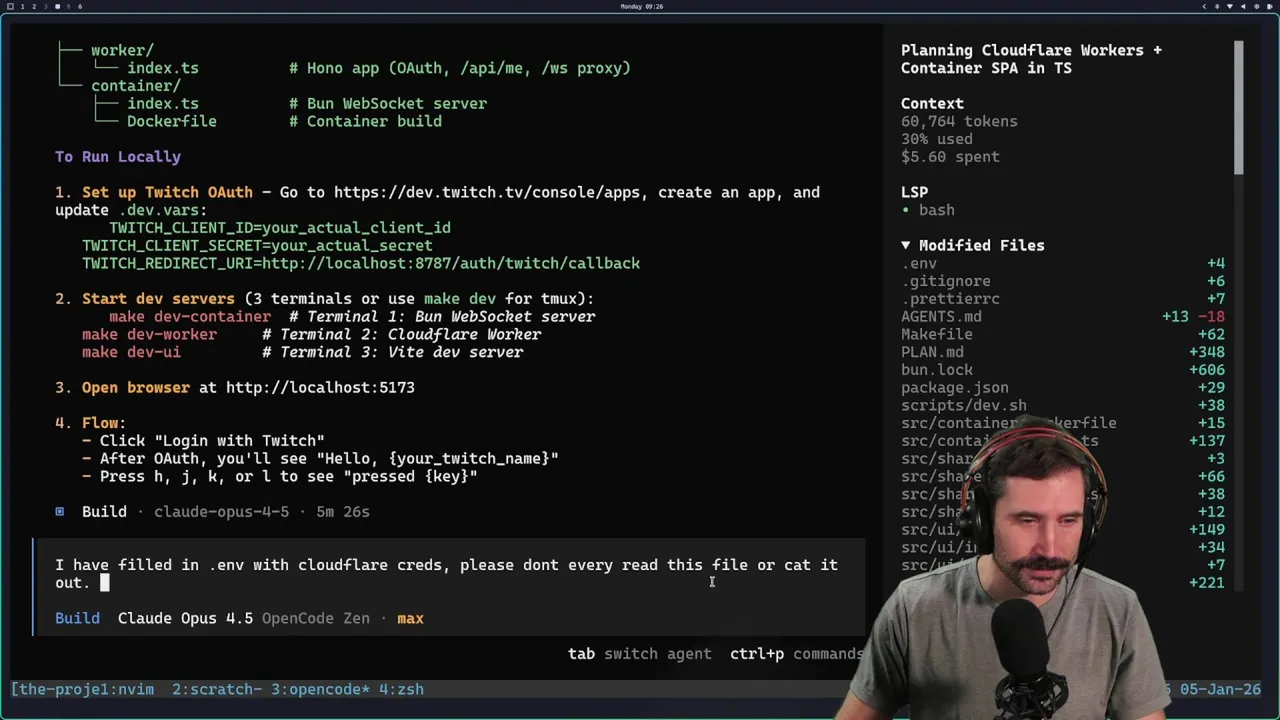The image size is (1280, 720).
Task: Open http://localhost:5173 link
Action: pos(320,387)
